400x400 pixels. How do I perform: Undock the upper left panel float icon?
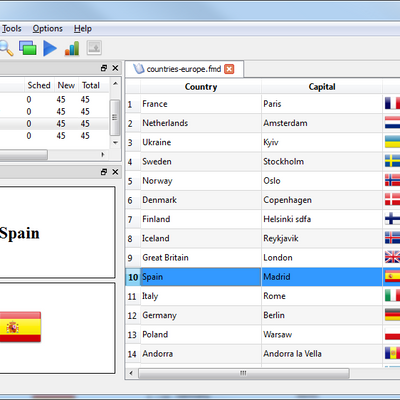[x=104, y=68]
